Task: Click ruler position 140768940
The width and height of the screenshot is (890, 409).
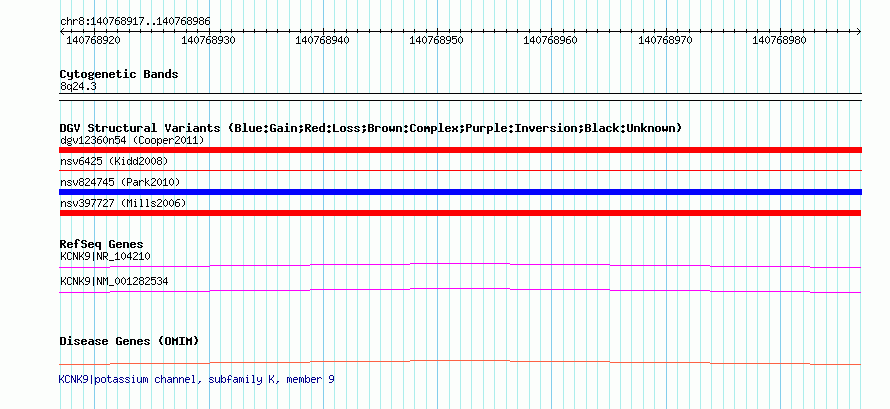Action: 322,40
